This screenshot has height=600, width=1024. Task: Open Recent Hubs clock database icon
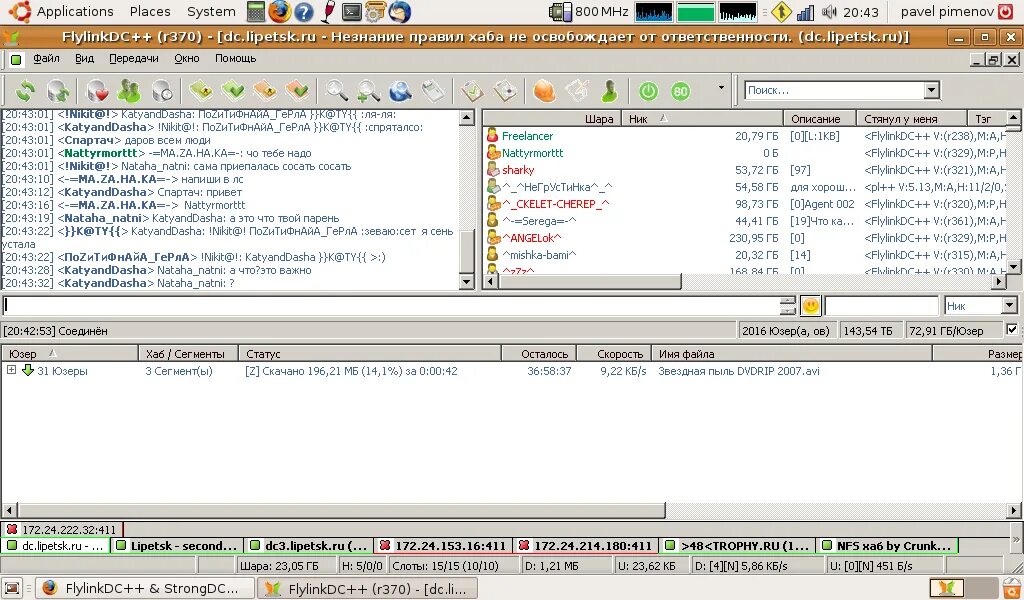162,91
